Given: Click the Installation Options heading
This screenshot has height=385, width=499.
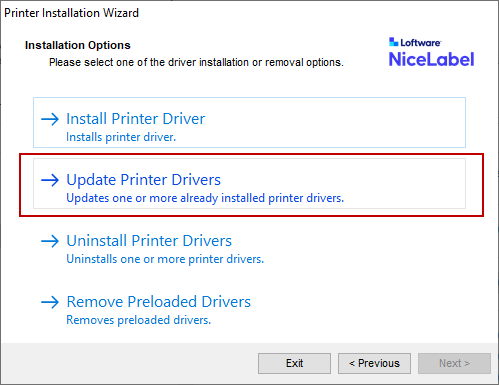Looking at the screenshot, I should (78, 45).
